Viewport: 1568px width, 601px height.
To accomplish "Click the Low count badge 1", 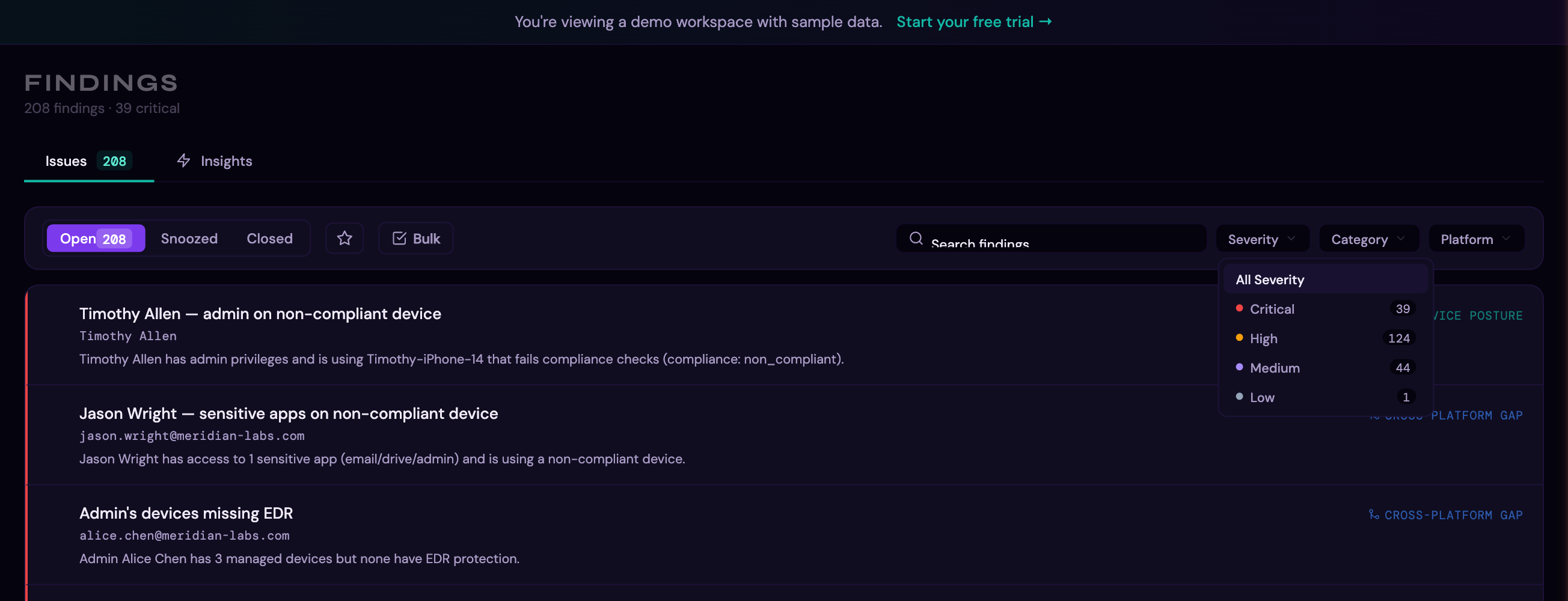I will [1406, 397].
